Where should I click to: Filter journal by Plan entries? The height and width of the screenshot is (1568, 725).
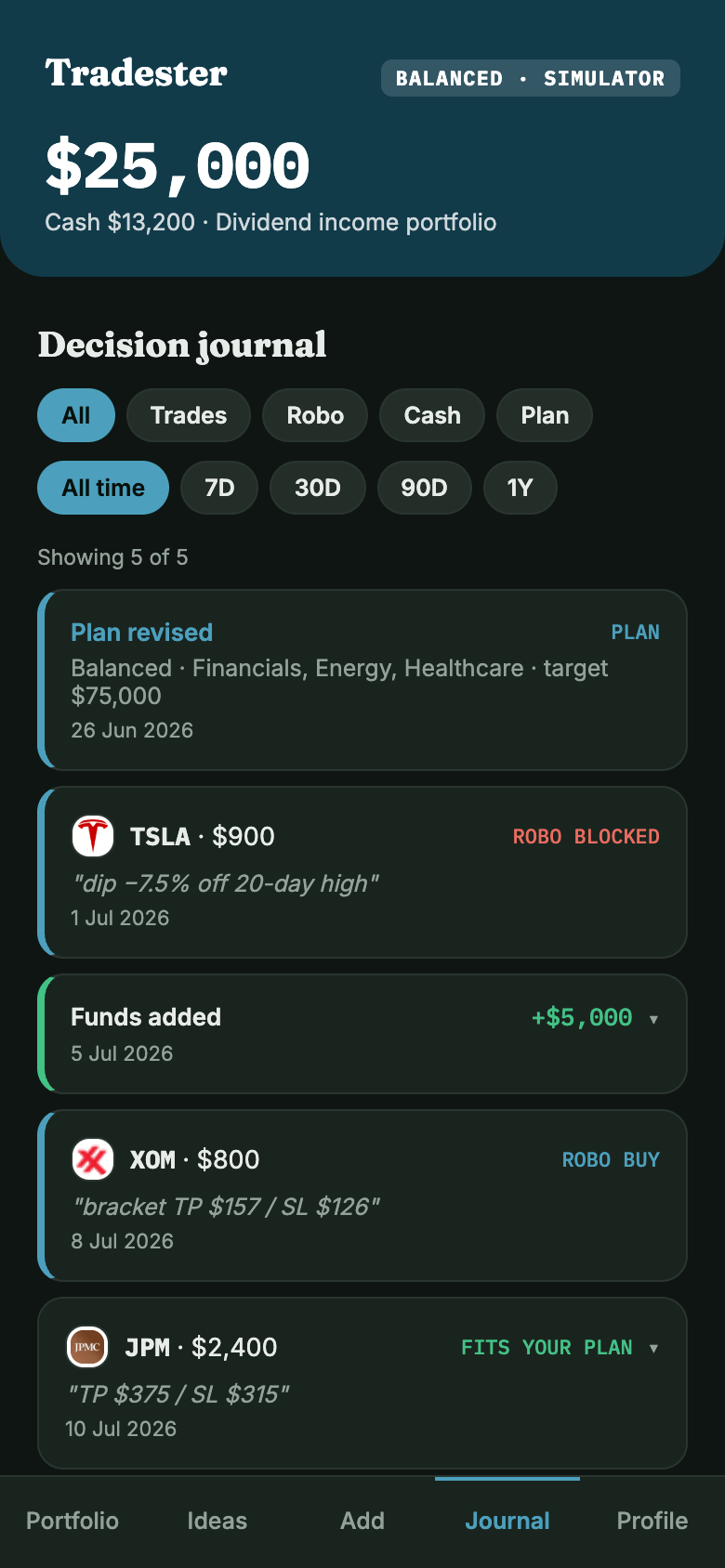tap(545, 415)
